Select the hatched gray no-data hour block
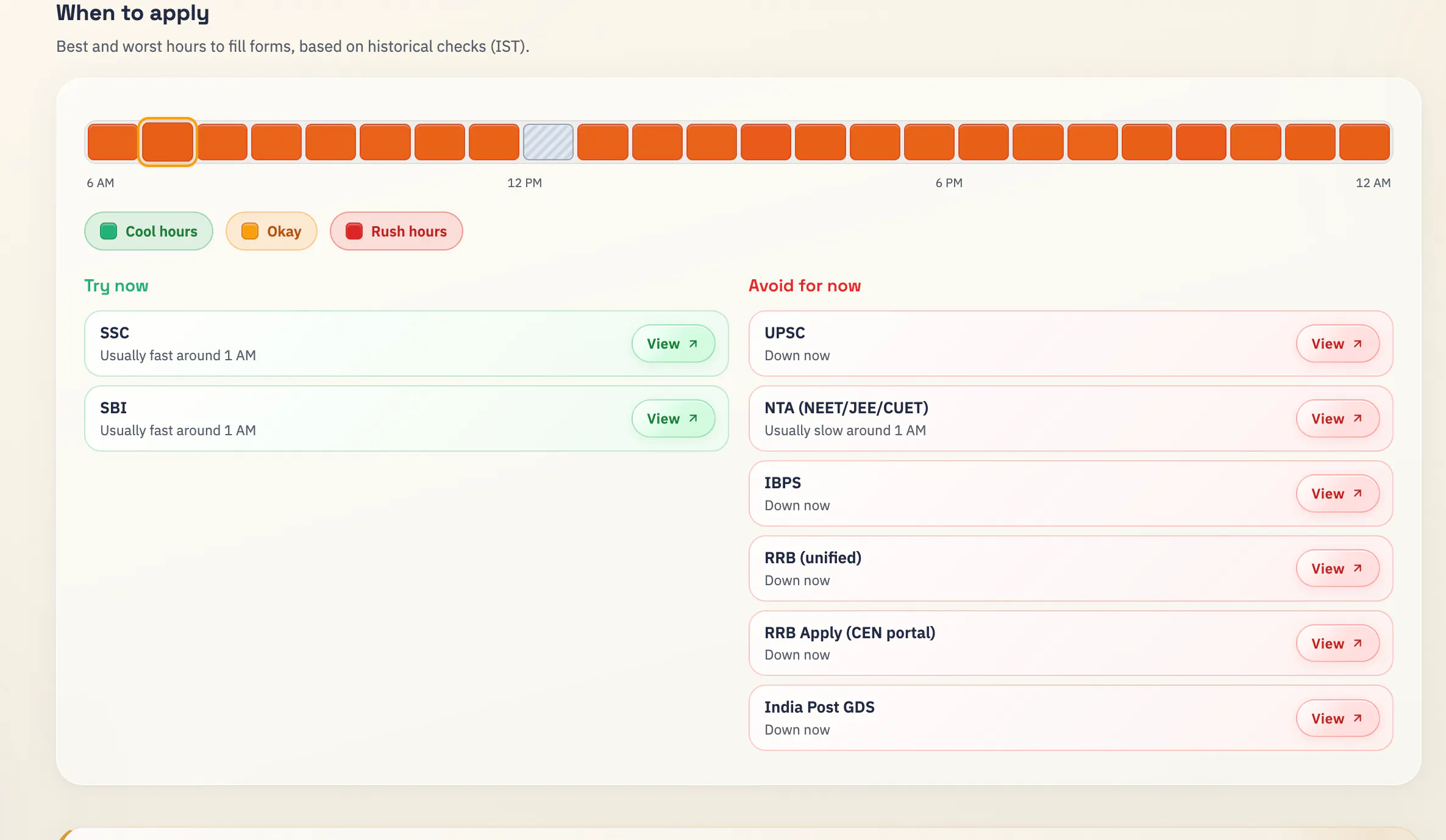The width and height of the screenshot is (1446, 840). click(x=548, y=142)
